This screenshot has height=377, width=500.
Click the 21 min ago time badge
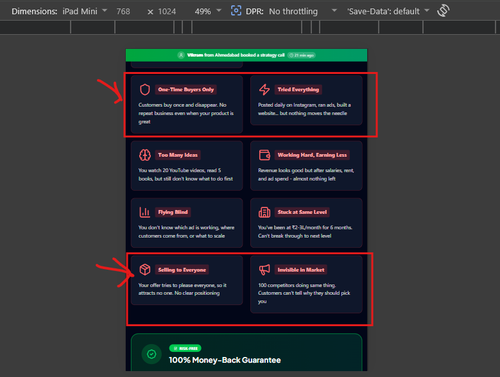(x=301, y=55)
